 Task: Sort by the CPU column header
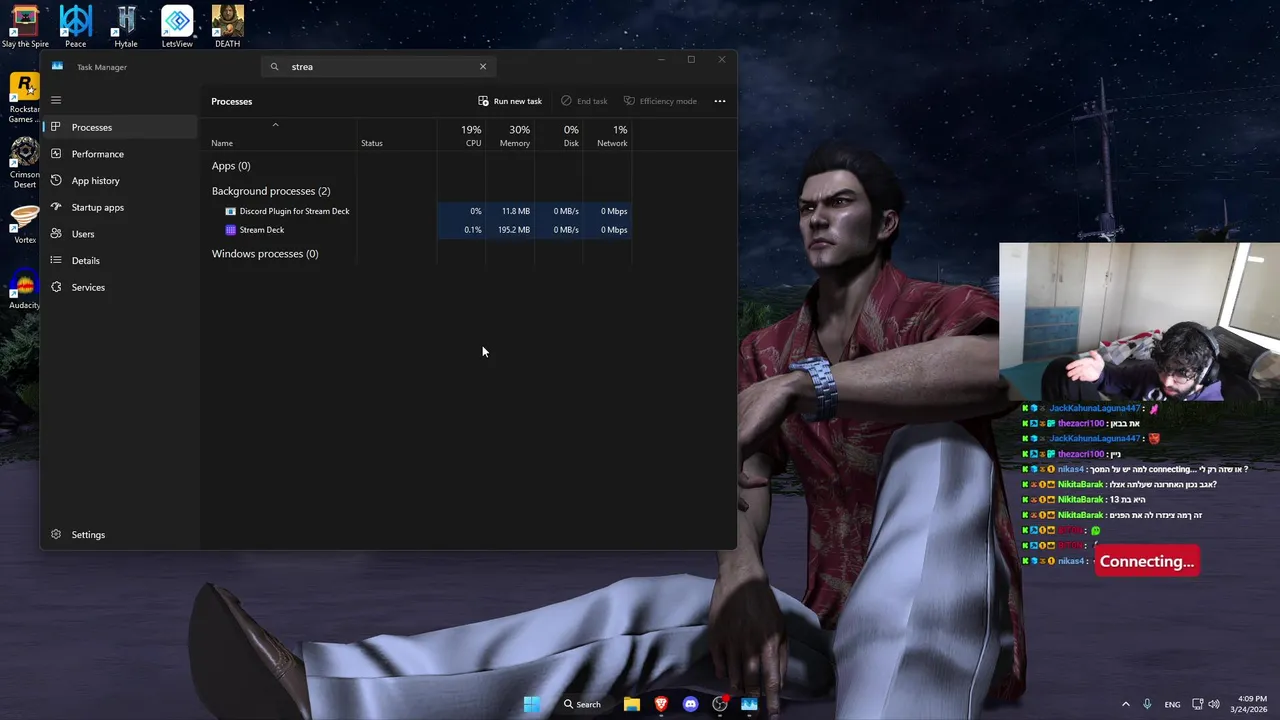click(x=461, y=136)
